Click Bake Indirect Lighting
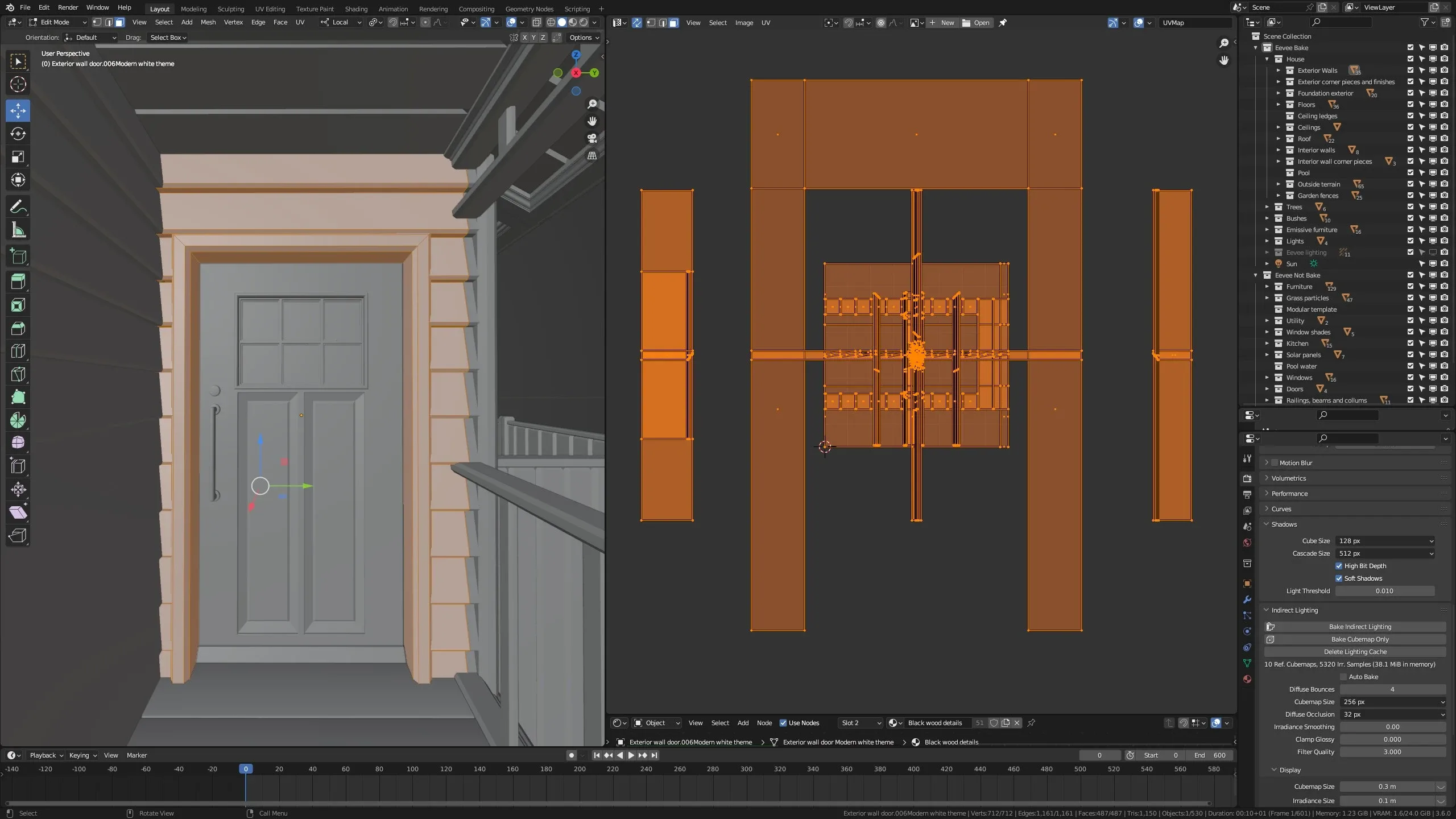The image size is (1456, 819). (x=1355, y=627)
